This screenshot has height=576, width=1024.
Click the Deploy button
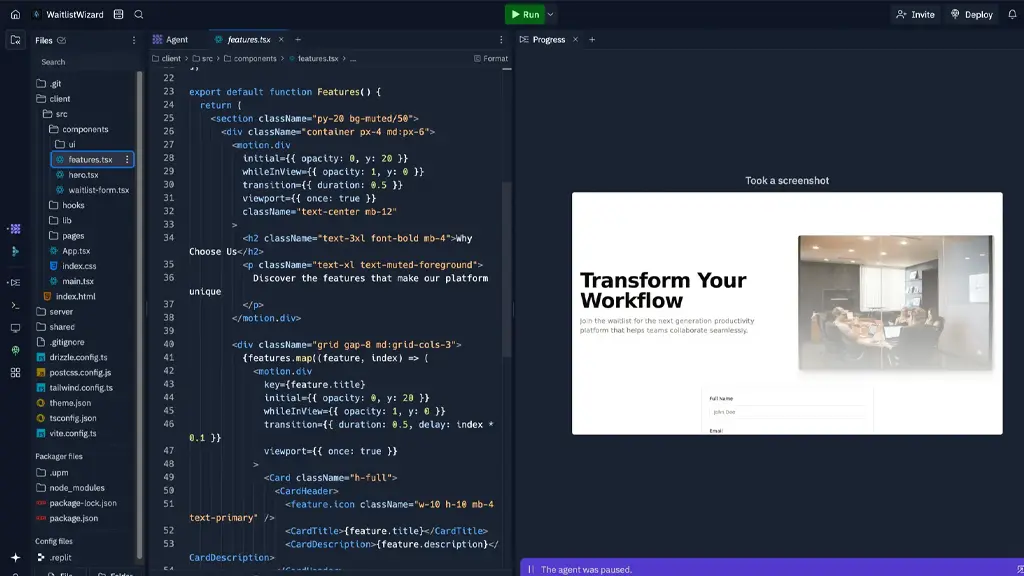pyautogui.click(x=972, y=14)
